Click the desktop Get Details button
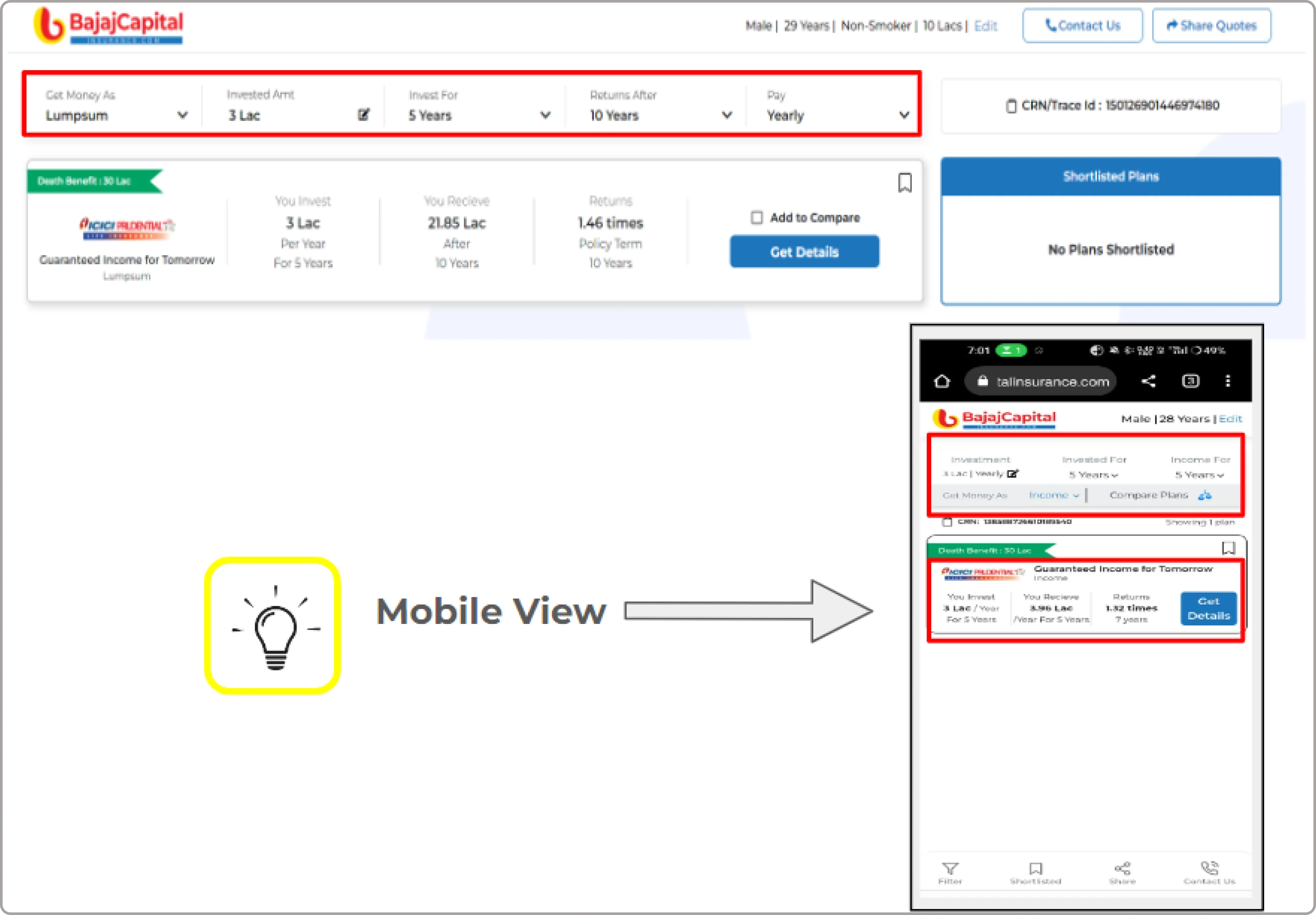Viewport: 1316px width, 915px height. (x=804, y=252)
